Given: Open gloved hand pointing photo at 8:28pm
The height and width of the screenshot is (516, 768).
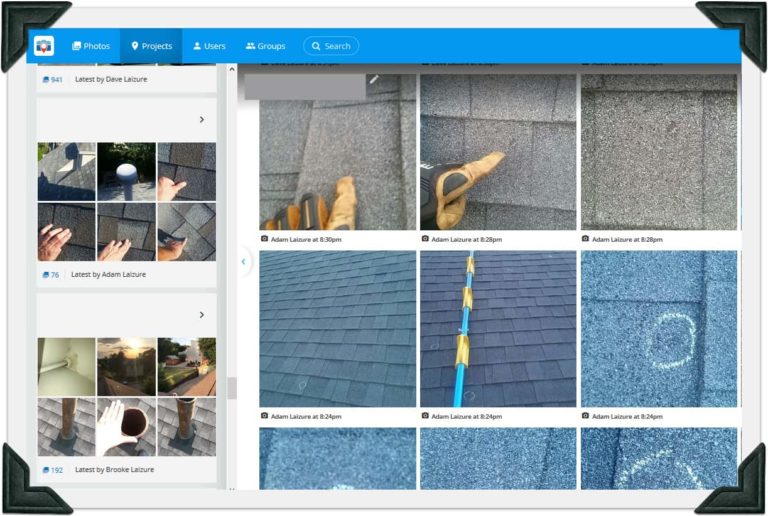Looking at the screenshot, I should click(x=498, y=152).
